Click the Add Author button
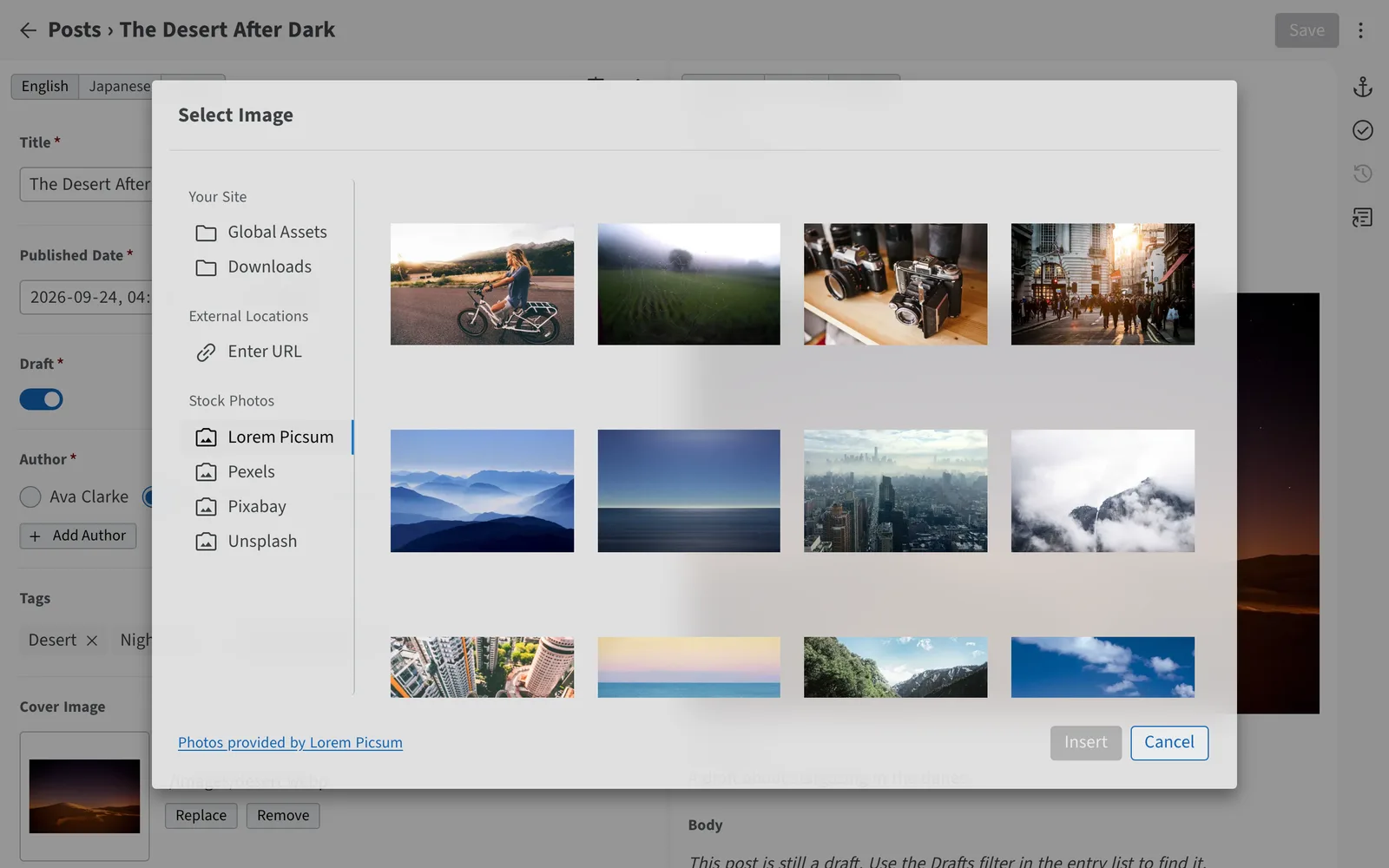This screenshot has height=868, width=1389. 78,536
